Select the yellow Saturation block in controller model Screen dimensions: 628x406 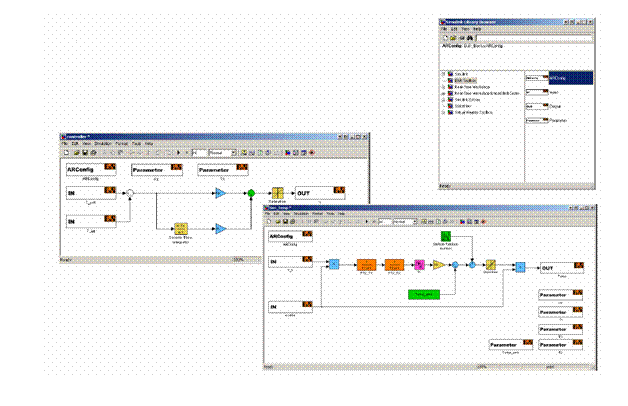pyautogui.click(x=278, y=193)
